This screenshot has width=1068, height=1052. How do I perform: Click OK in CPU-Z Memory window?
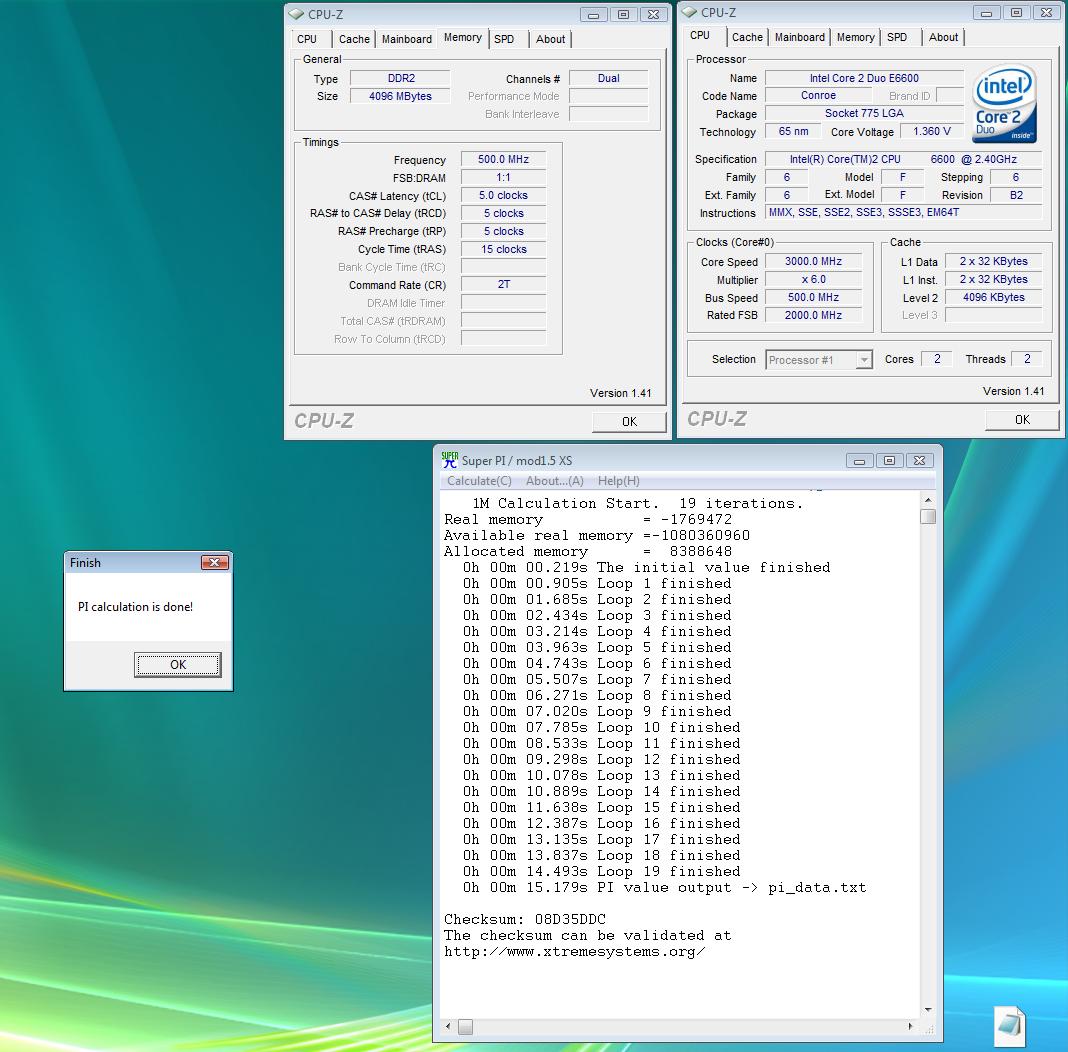pos(629,421)
